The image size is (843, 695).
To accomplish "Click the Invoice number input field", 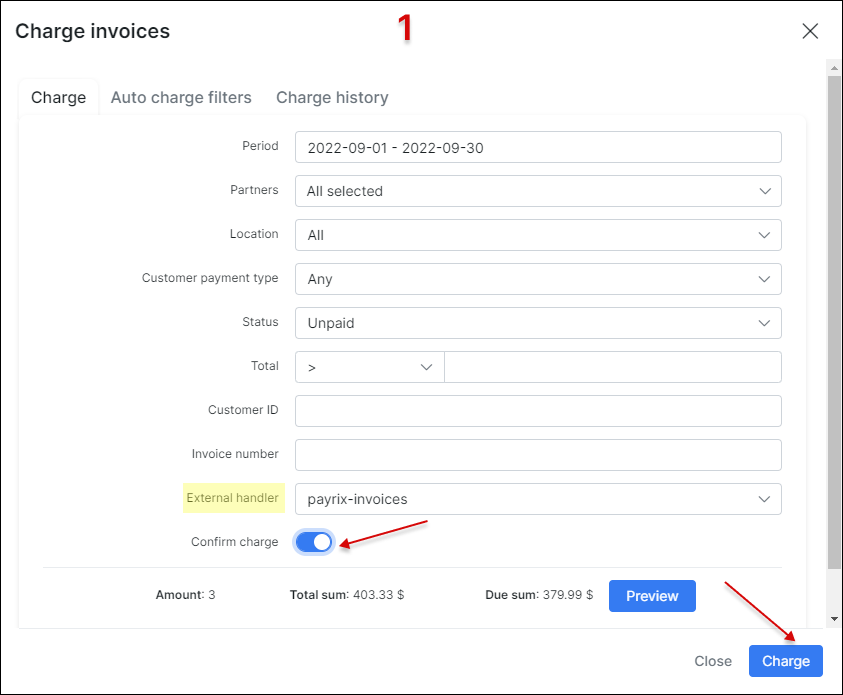I will click(538, 455).
